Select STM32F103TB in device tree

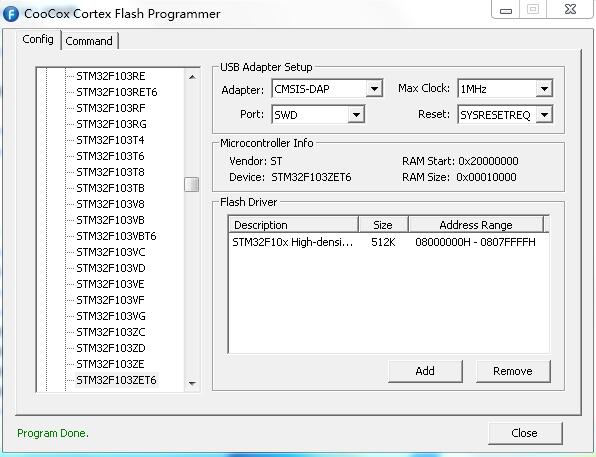pyautogui.click(x=110, y=188)
